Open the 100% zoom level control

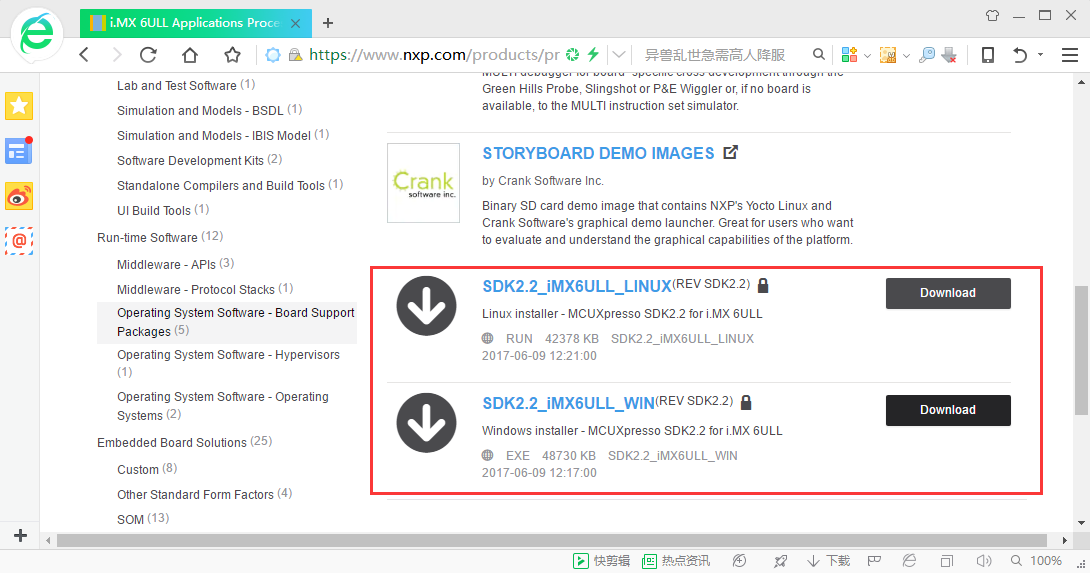click(x=1036, y=560)
